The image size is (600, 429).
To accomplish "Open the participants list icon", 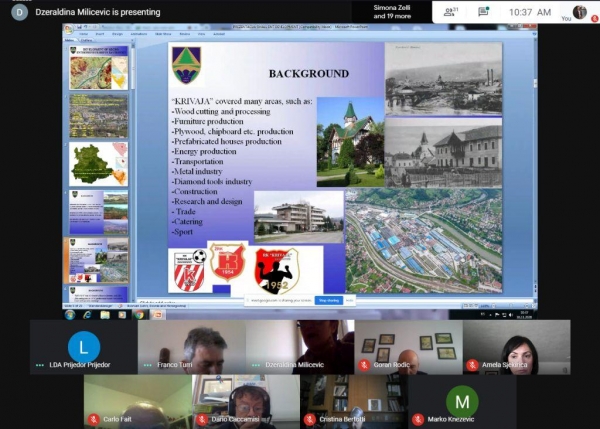I will (x=450, y=12).
